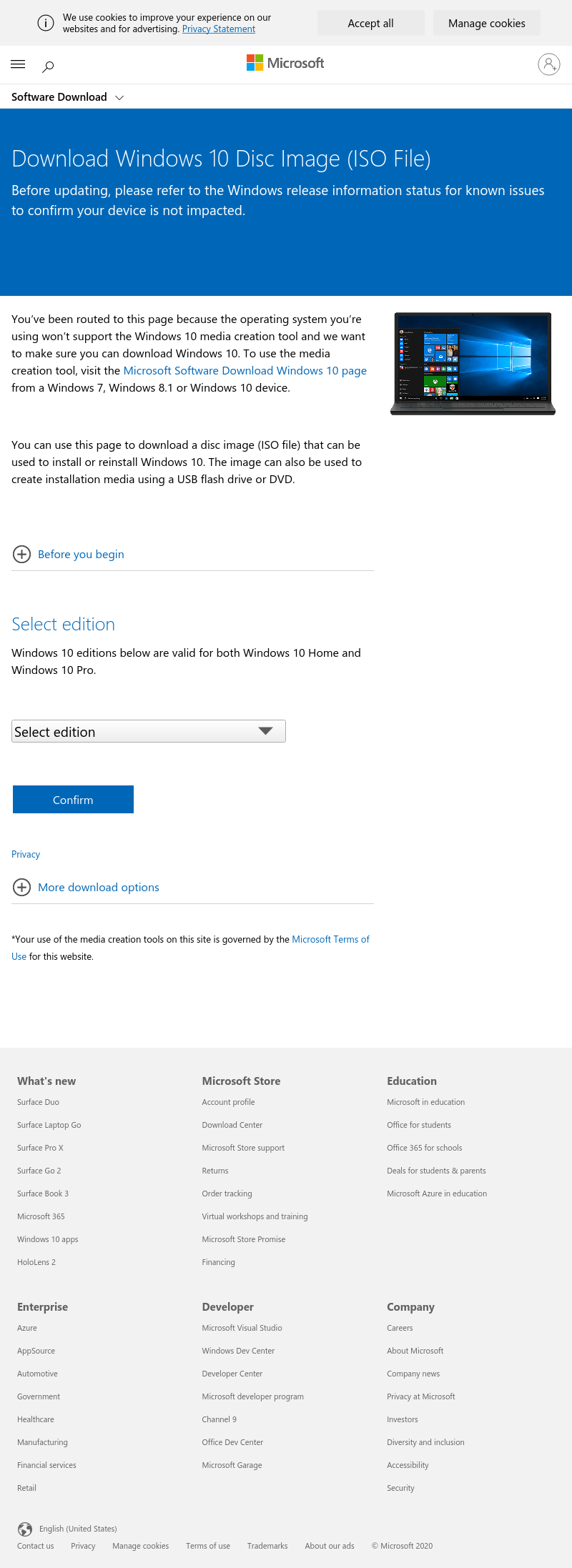Open Surface Laptop Go footer link
This screenshot has height=1568, width=572.
pos(49,1125)
